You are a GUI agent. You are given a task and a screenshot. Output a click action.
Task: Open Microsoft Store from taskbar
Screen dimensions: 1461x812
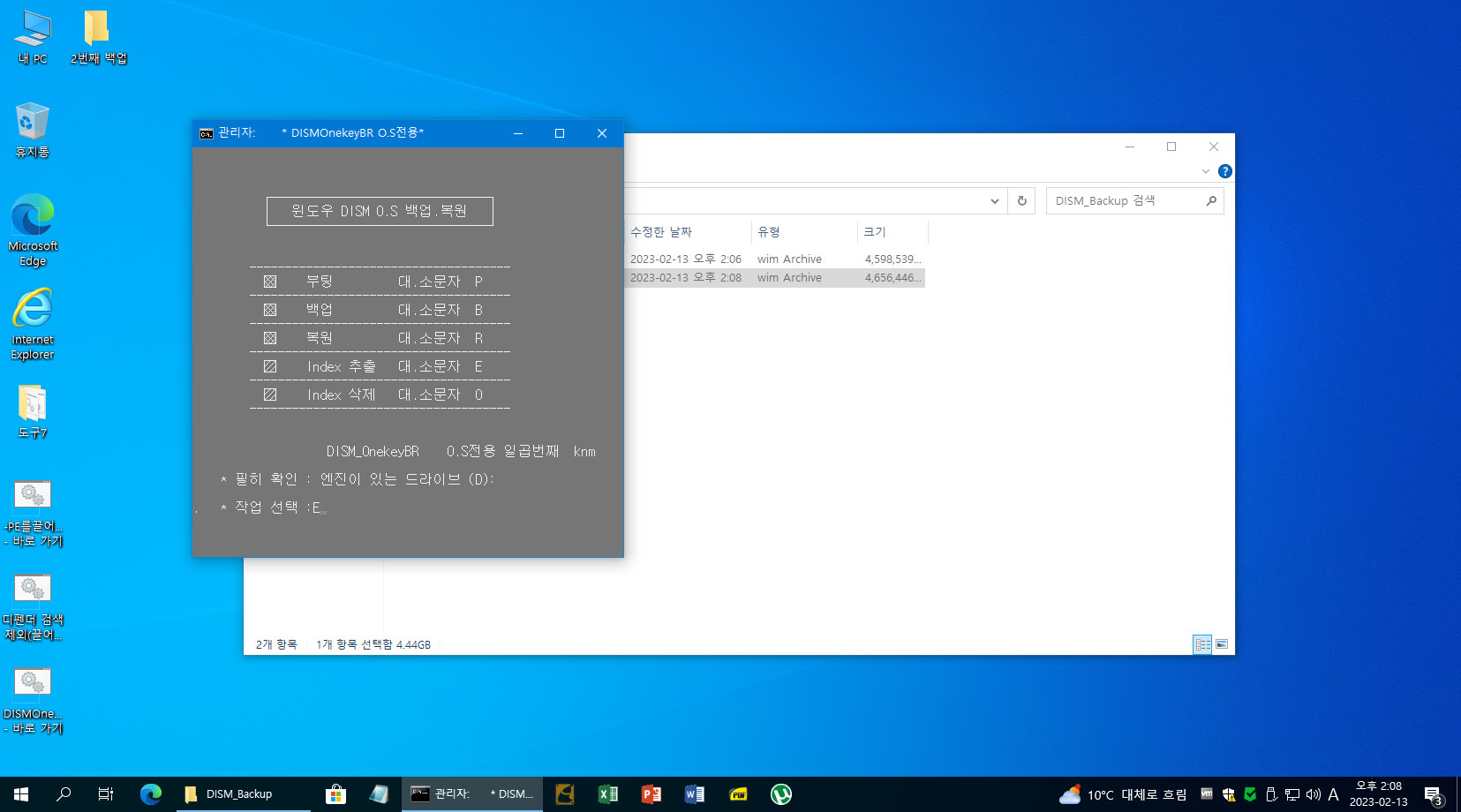[x=335, y=794]
